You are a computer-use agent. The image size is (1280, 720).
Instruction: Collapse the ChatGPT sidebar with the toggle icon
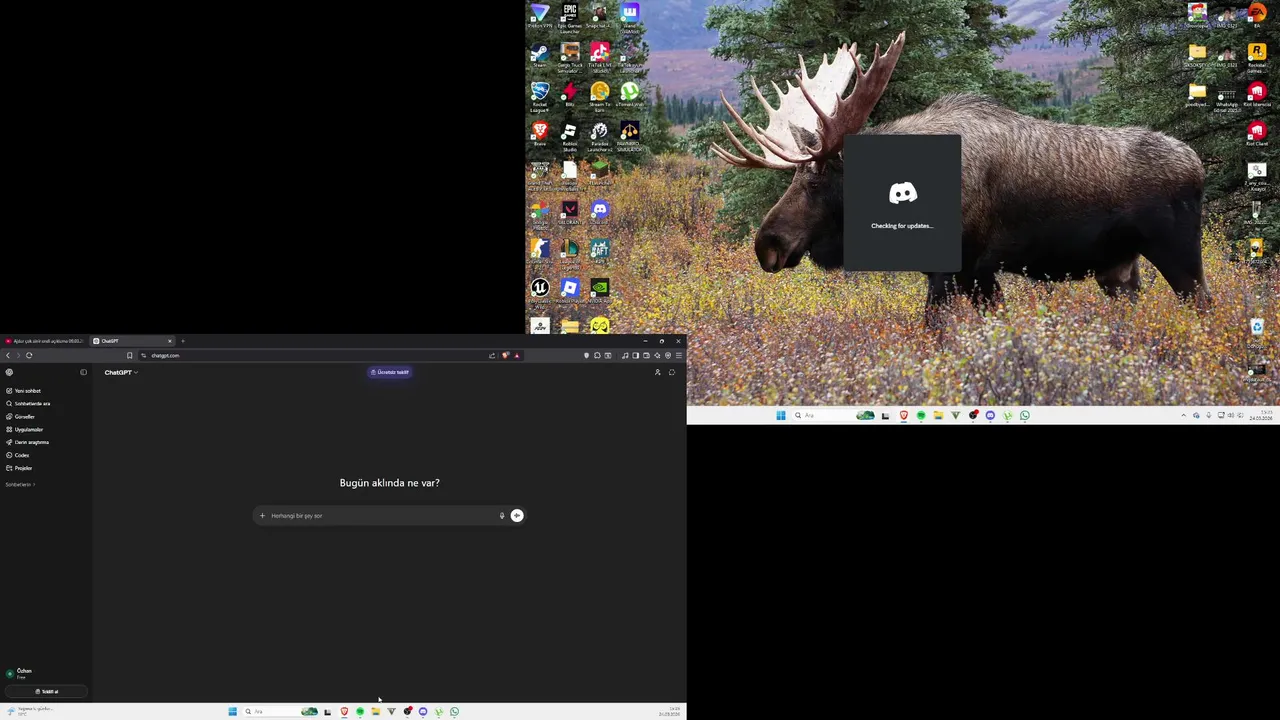[83, 372]
